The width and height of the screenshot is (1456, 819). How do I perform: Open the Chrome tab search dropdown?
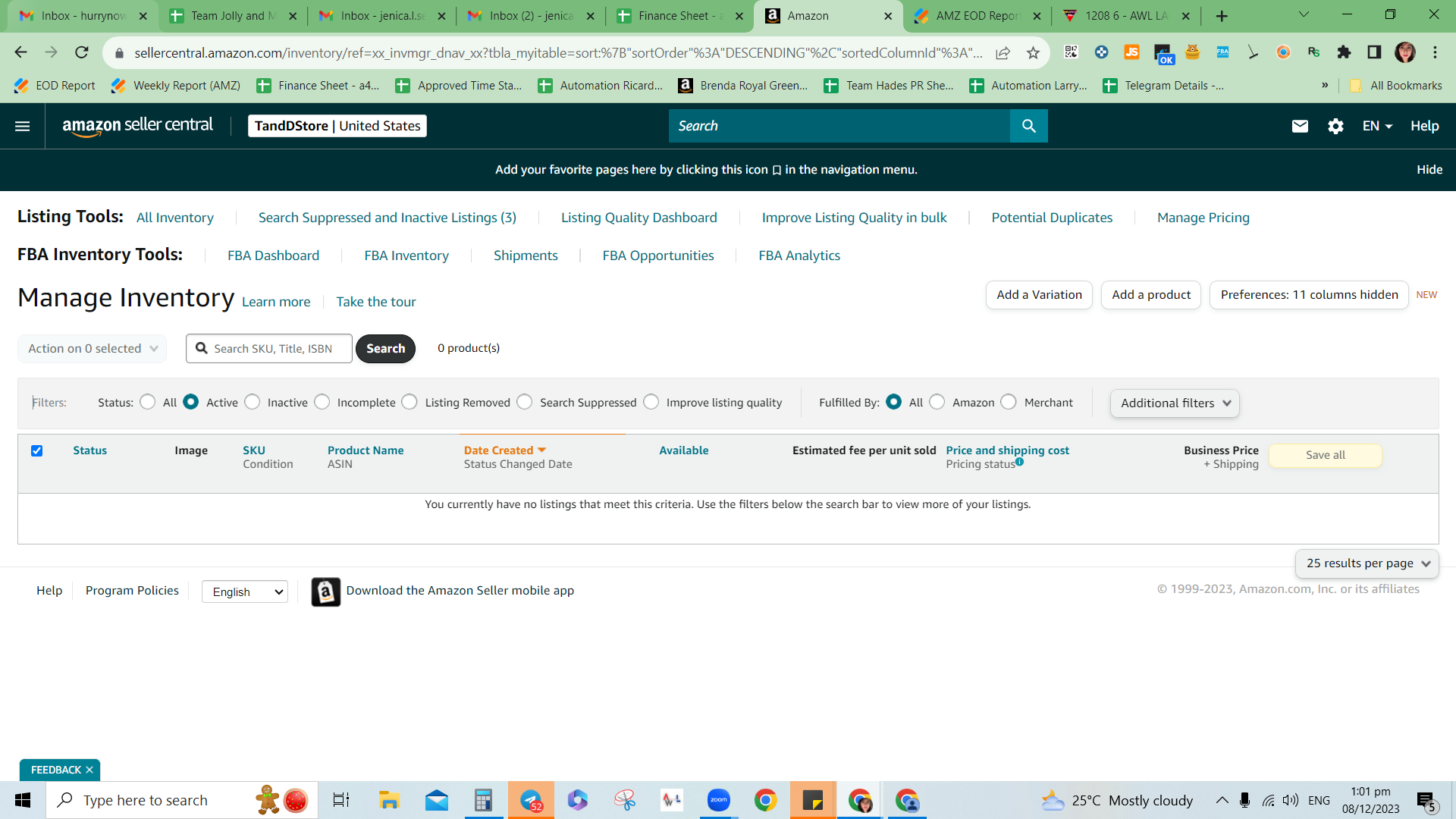point(1304,15)
